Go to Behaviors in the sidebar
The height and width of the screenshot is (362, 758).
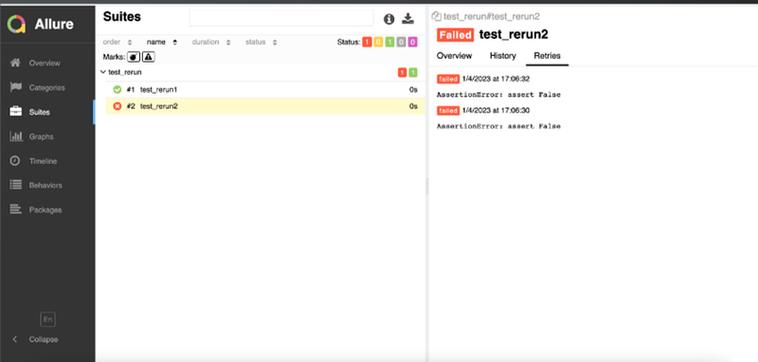[x=45, y=185]
